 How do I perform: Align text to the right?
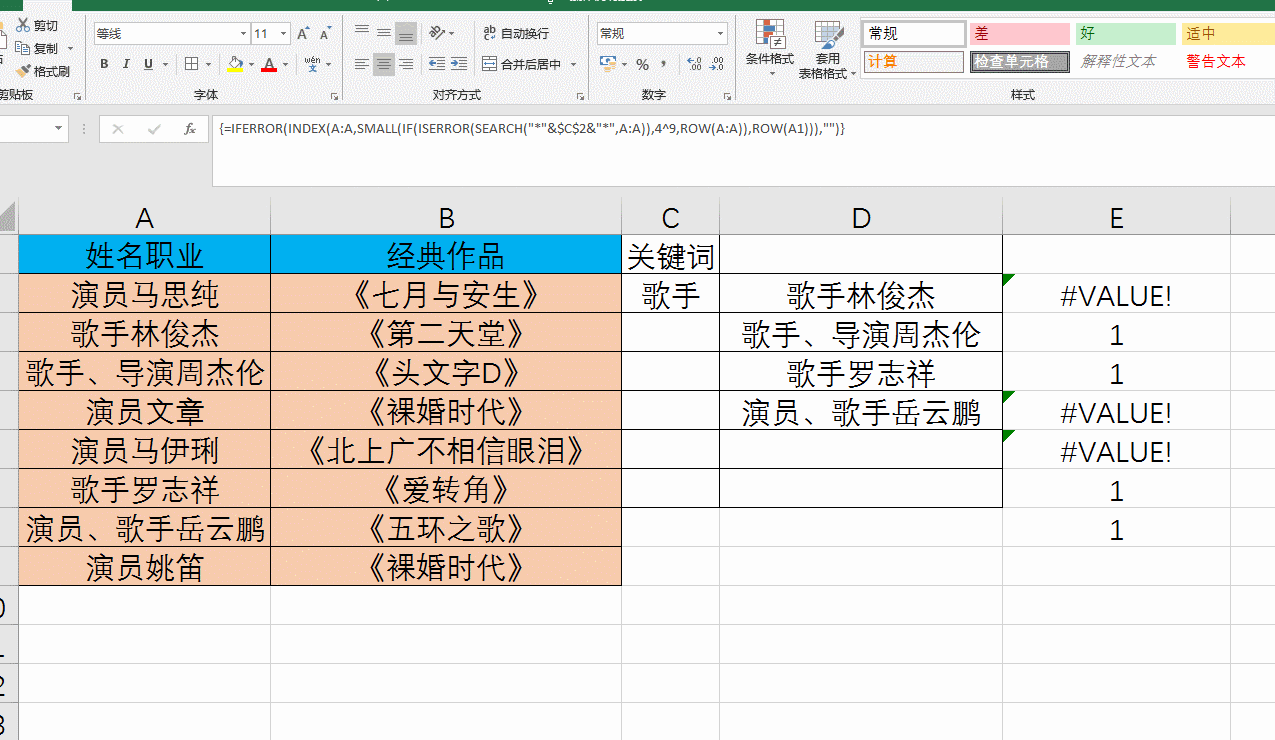(406, 64)
